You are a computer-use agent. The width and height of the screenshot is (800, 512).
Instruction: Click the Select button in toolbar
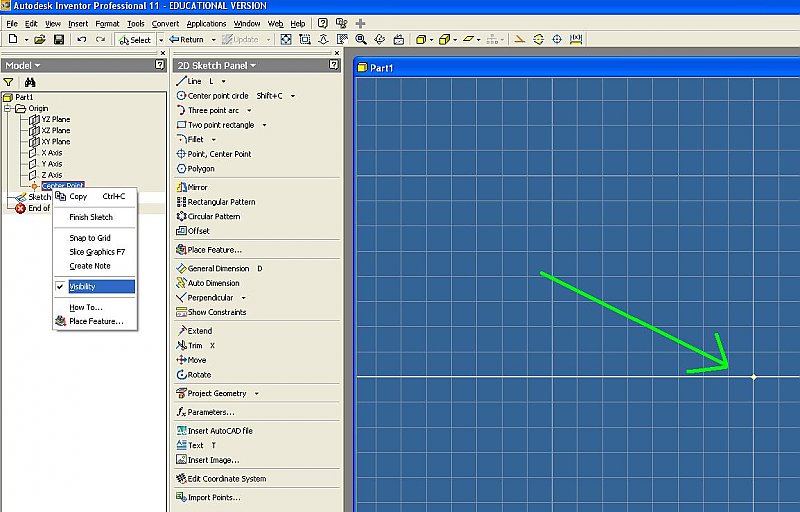click(x=134, y=40)
